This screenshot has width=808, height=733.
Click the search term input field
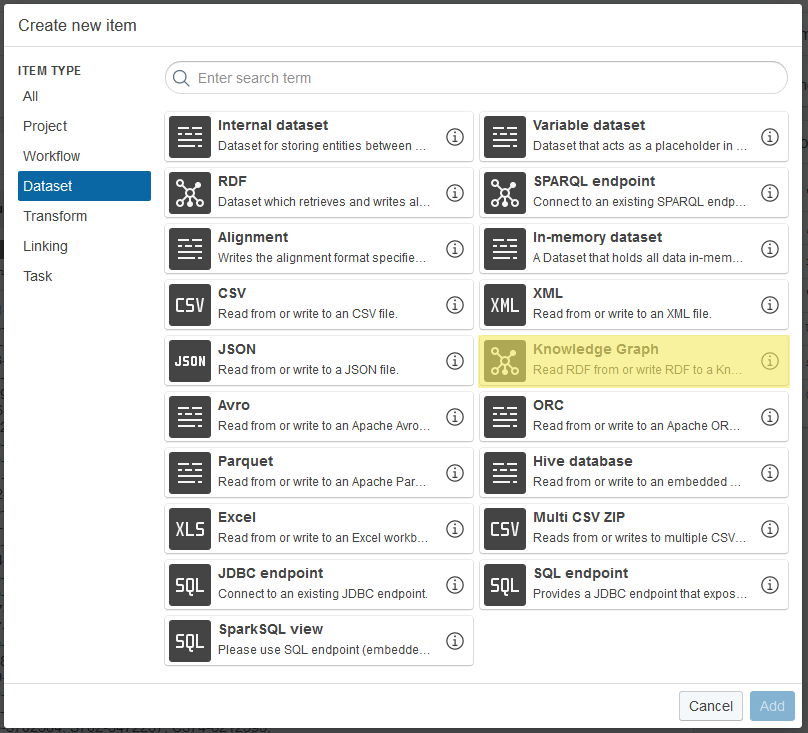tap(476, 77)
